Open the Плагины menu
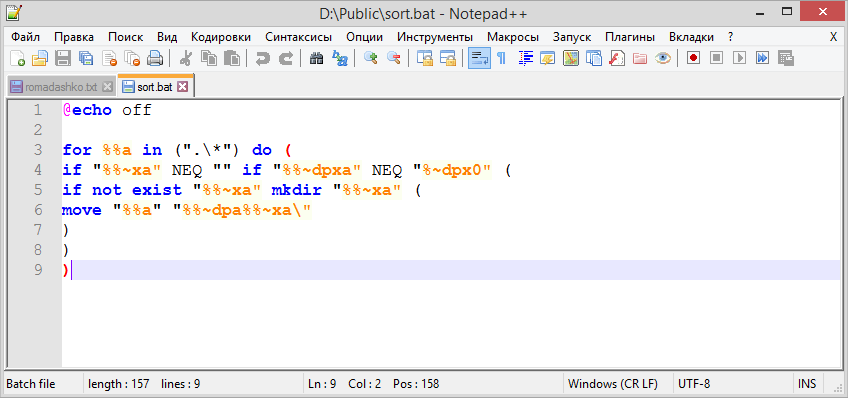The width and height of the screenshot is (848, 398). click(x=630, y=37)
